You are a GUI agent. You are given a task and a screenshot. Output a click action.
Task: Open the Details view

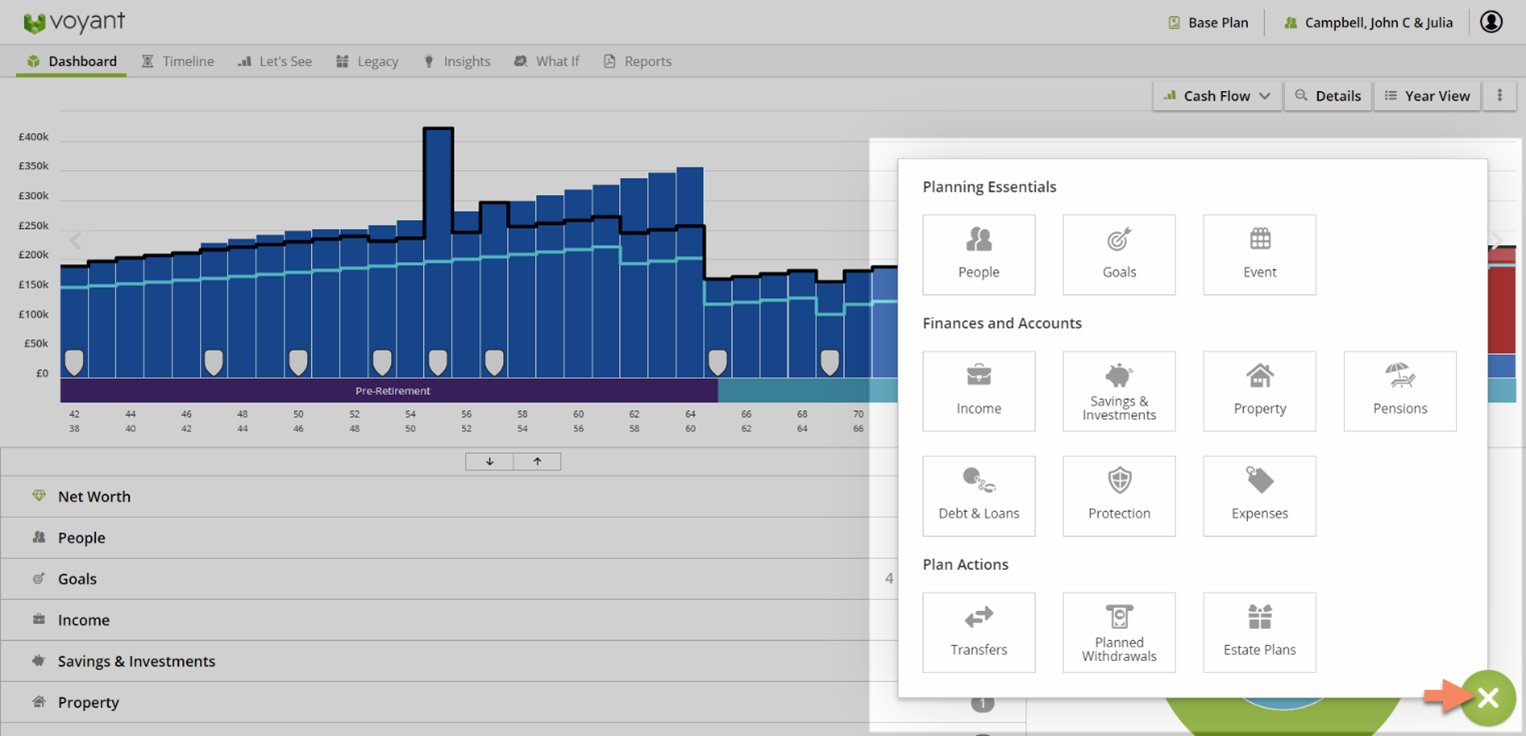(1327, 95)
